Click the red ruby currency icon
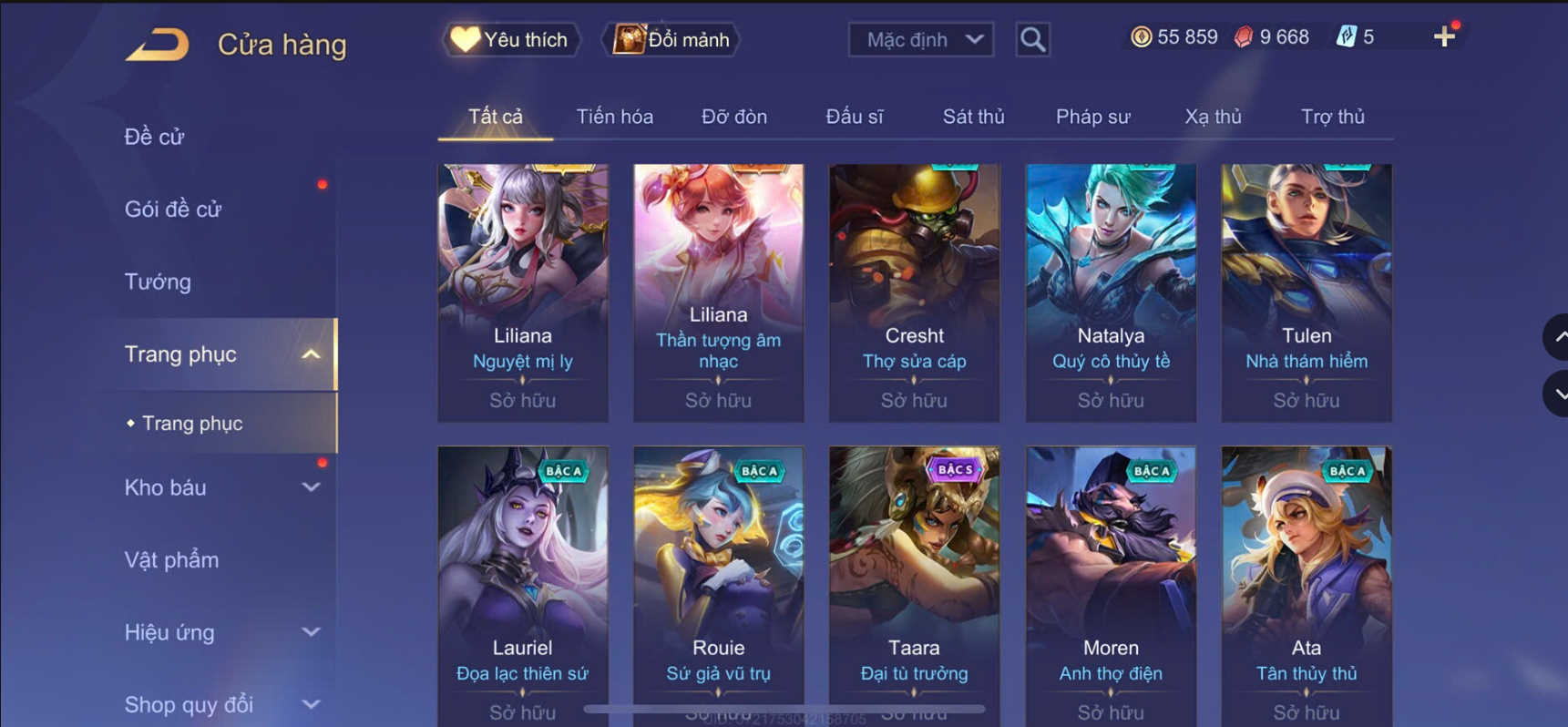Viewport: 1568px width, 727px height. (1243, 37)
